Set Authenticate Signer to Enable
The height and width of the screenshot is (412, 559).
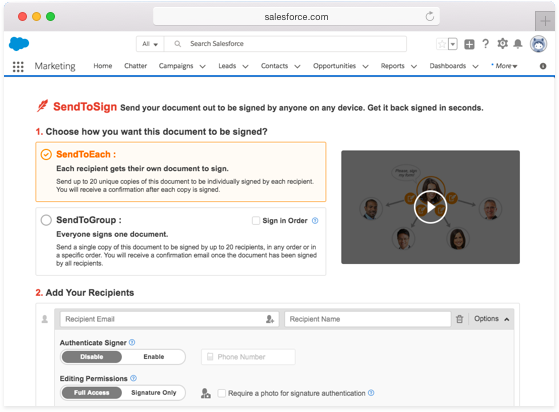[x=154, y=357]
